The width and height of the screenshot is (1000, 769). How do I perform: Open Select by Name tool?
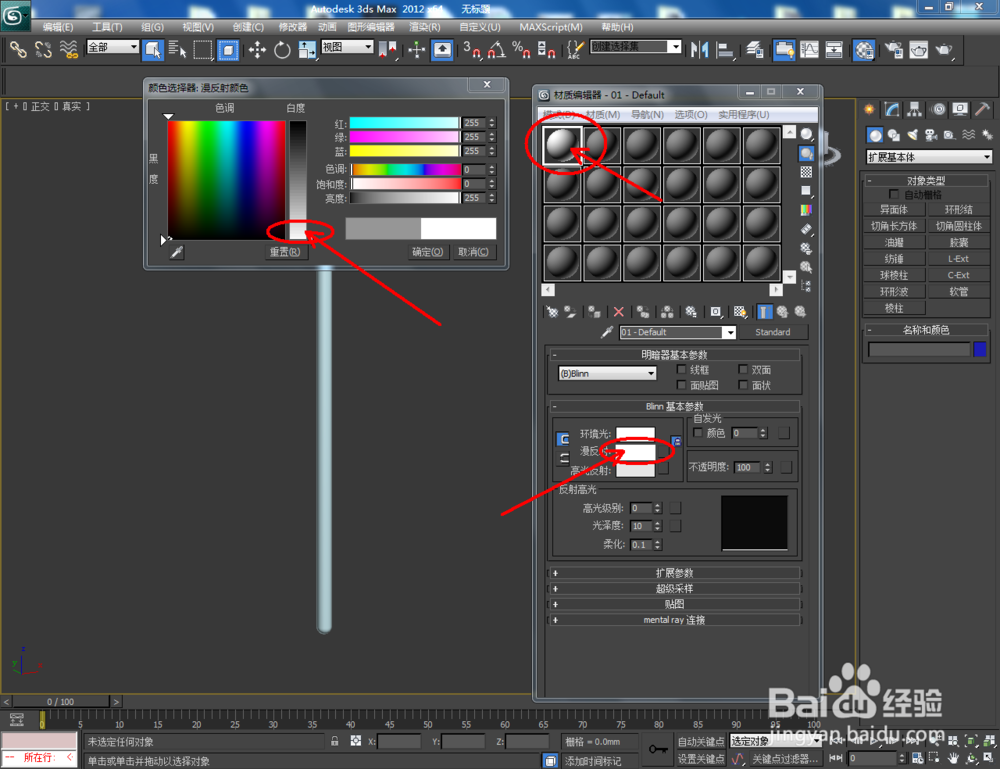pyautogui.click(x=177, y=50)
